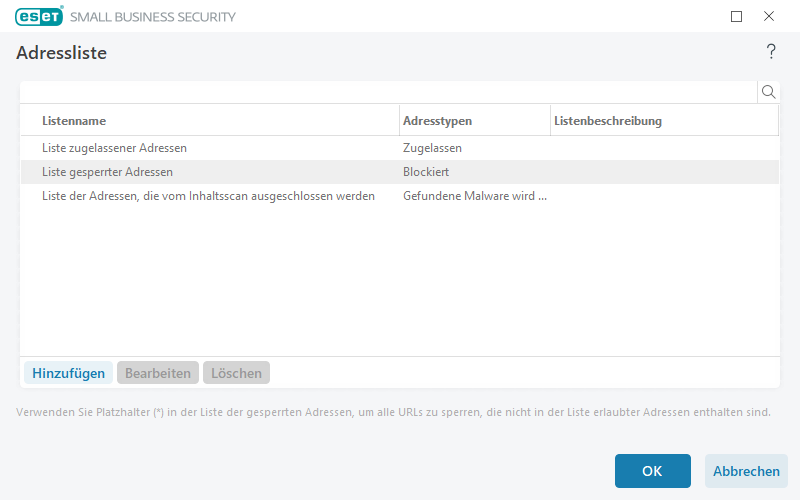800x500 pixels.
Task: Sort by the Adresstypen column header
Action: pos(437,121)
